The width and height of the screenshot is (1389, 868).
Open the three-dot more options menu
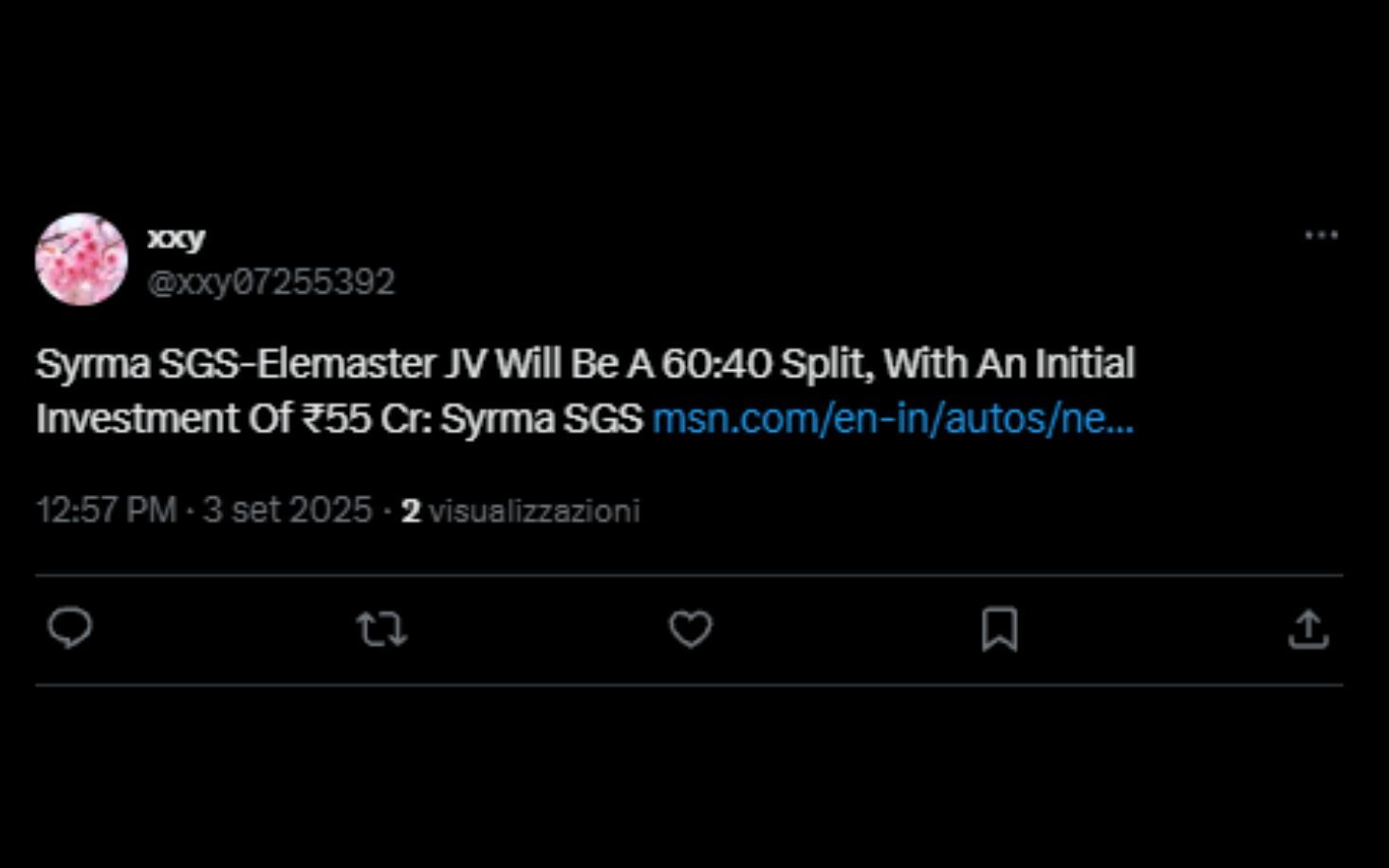(1321, 235)
